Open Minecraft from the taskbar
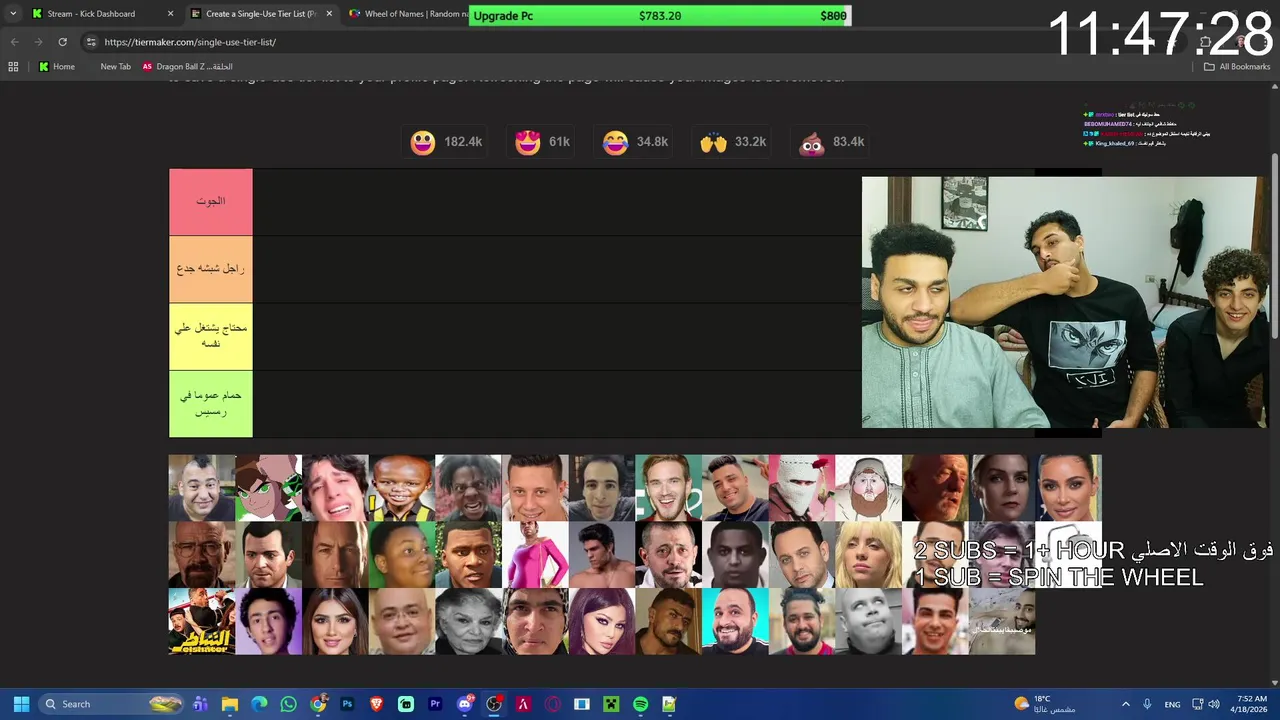1280x720 pixels. [x=611, y=704]
